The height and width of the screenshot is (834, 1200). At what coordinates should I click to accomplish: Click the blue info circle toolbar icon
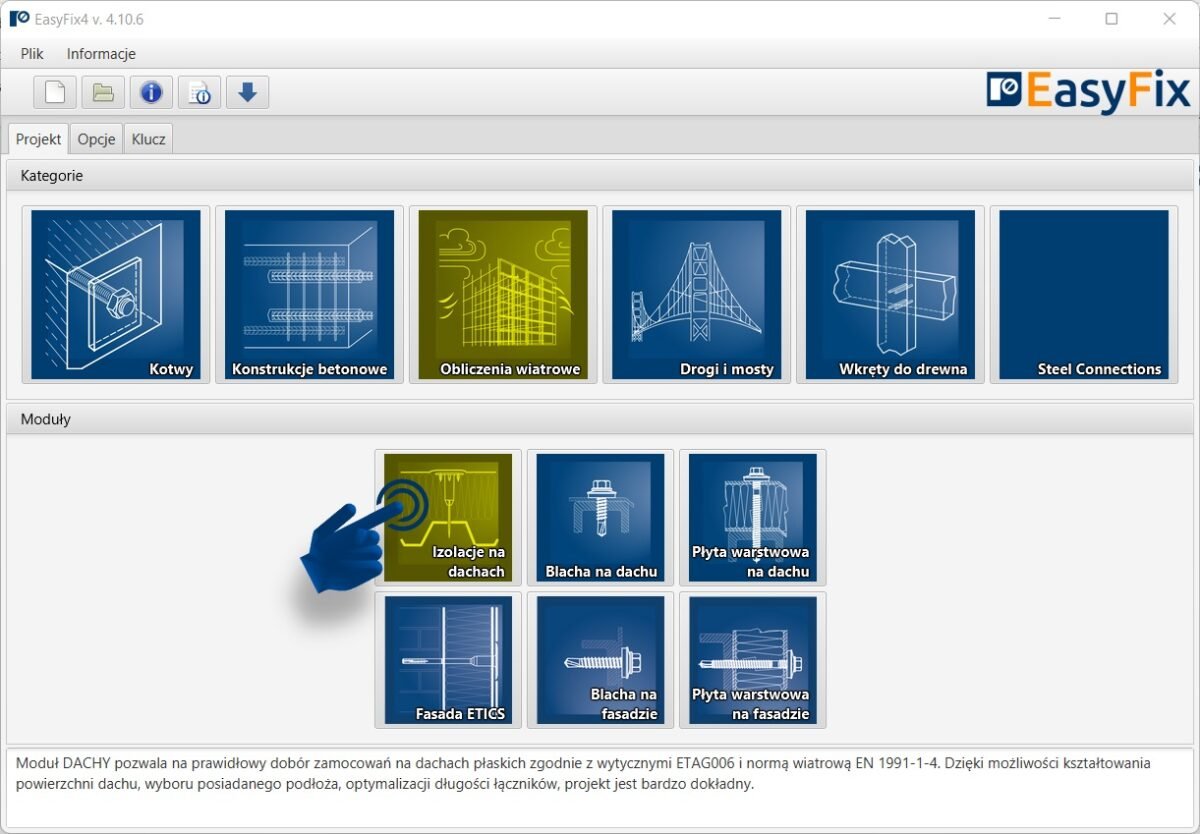(x=151, y=92)
